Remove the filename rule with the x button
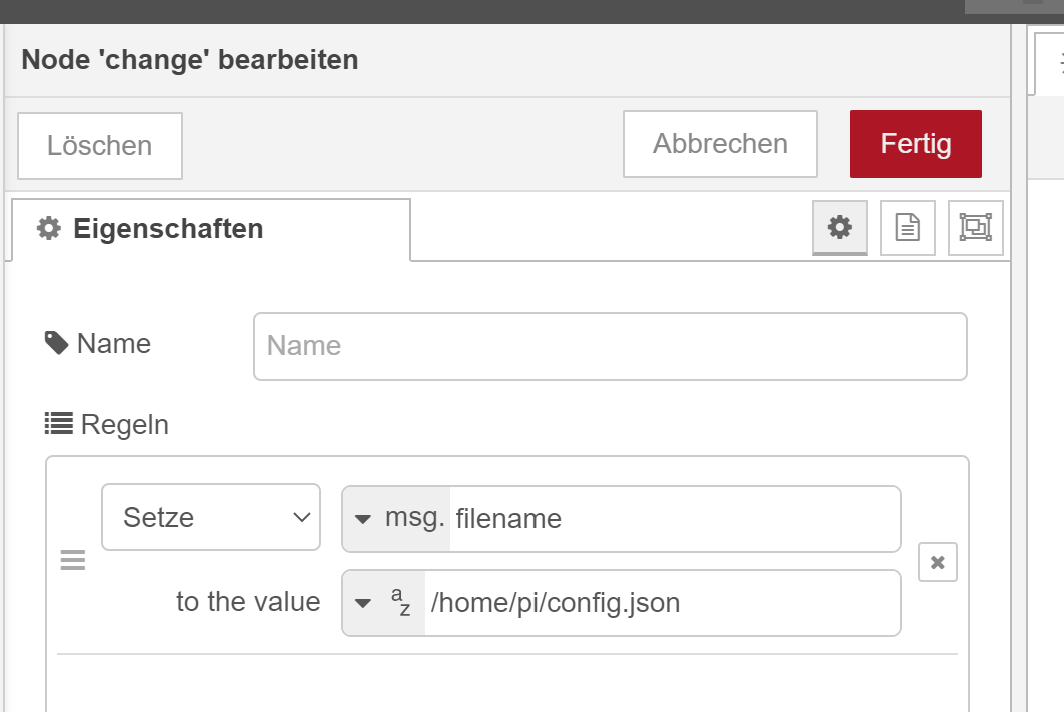Screen dimensions: 1064x712 coord(937,562)
